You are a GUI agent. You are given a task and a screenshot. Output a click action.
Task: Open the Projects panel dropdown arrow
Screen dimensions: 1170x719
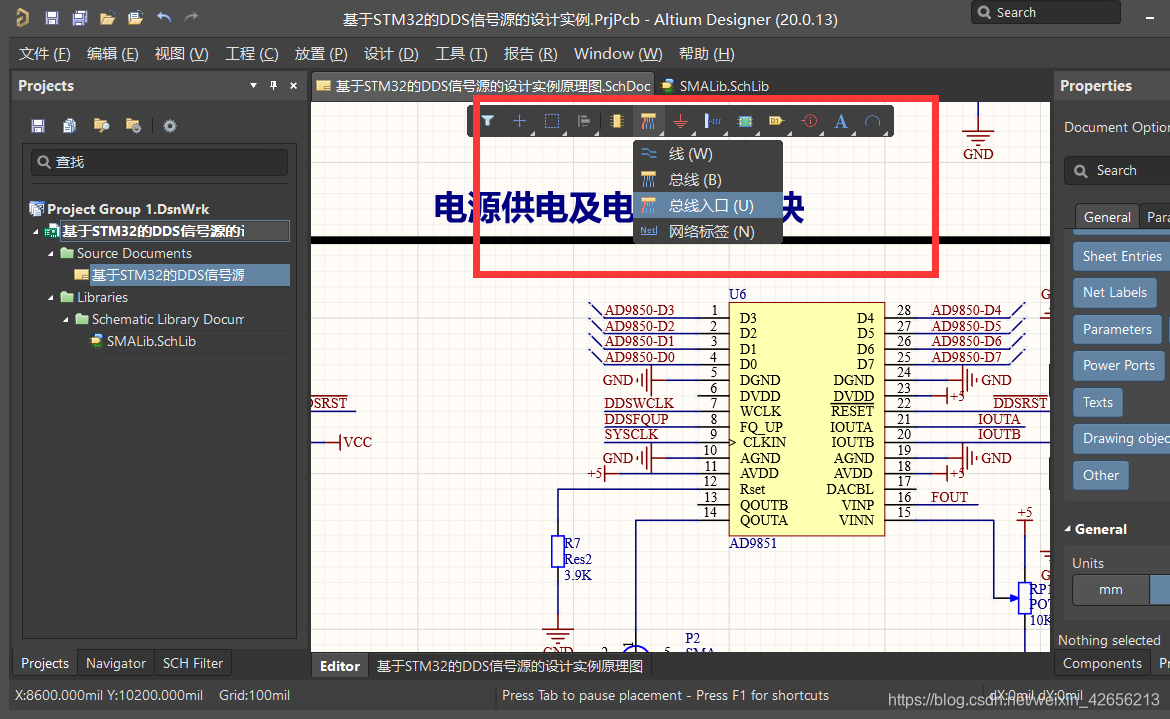[254, 86]
